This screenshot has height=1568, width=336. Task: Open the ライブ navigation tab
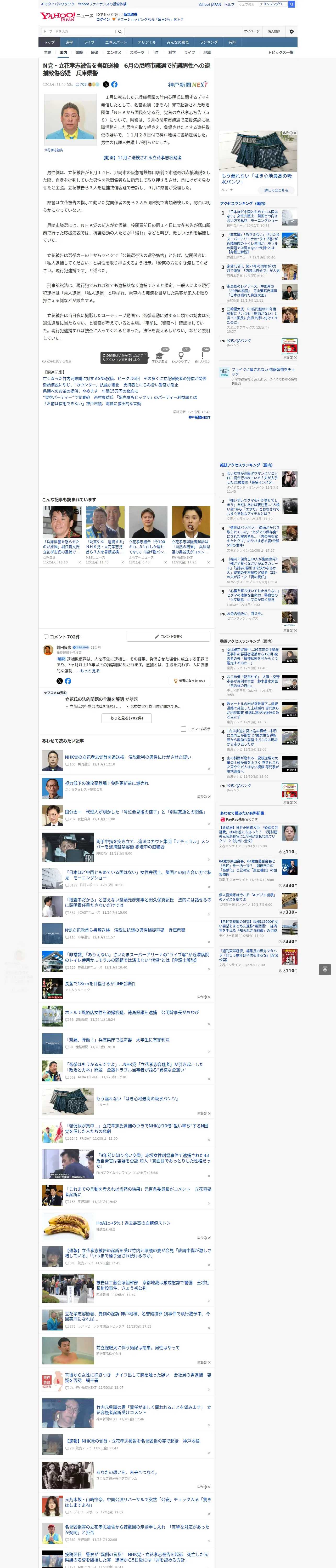(x=89, y=43)
